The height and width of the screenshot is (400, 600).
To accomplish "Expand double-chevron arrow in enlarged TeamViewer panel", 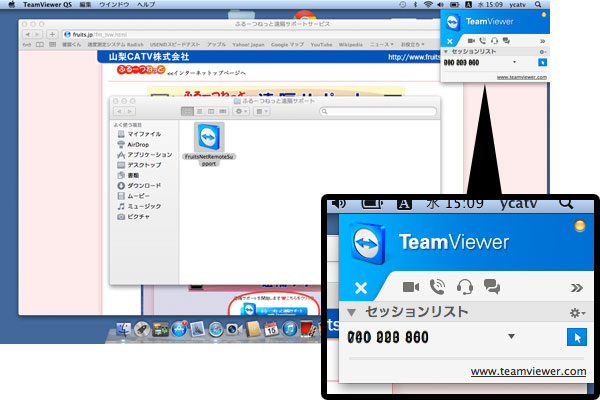I will click(577, 288).
